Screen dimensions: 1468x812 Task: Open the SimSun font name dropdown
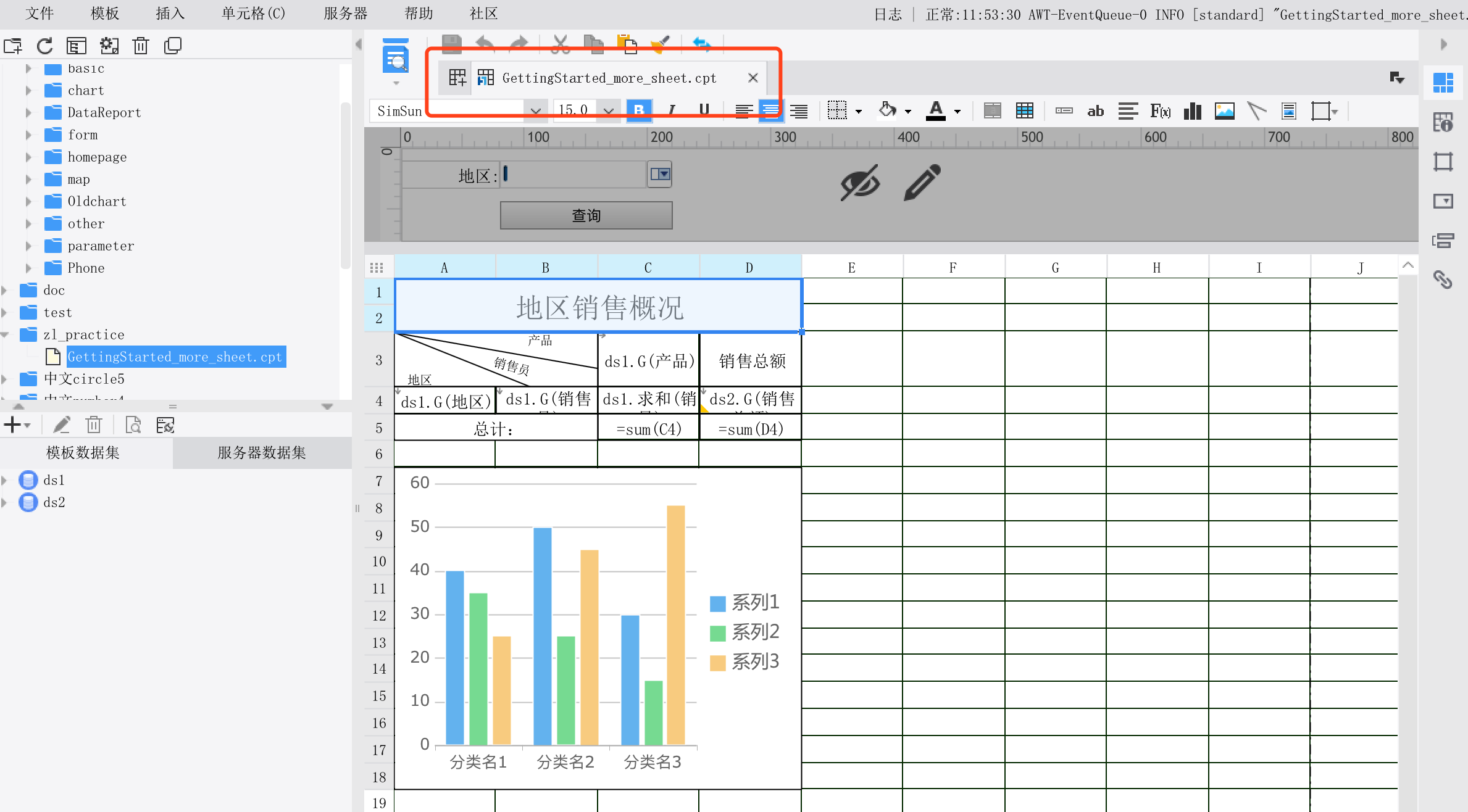click(535, 111)
